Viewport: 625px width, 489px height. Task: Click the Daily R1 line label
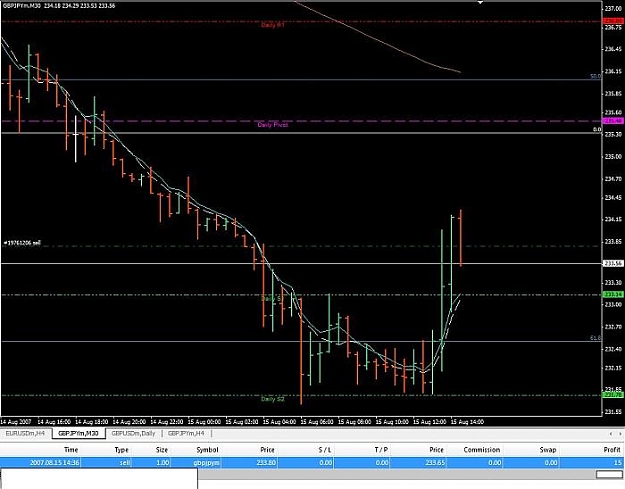click(x=273, y=25)
